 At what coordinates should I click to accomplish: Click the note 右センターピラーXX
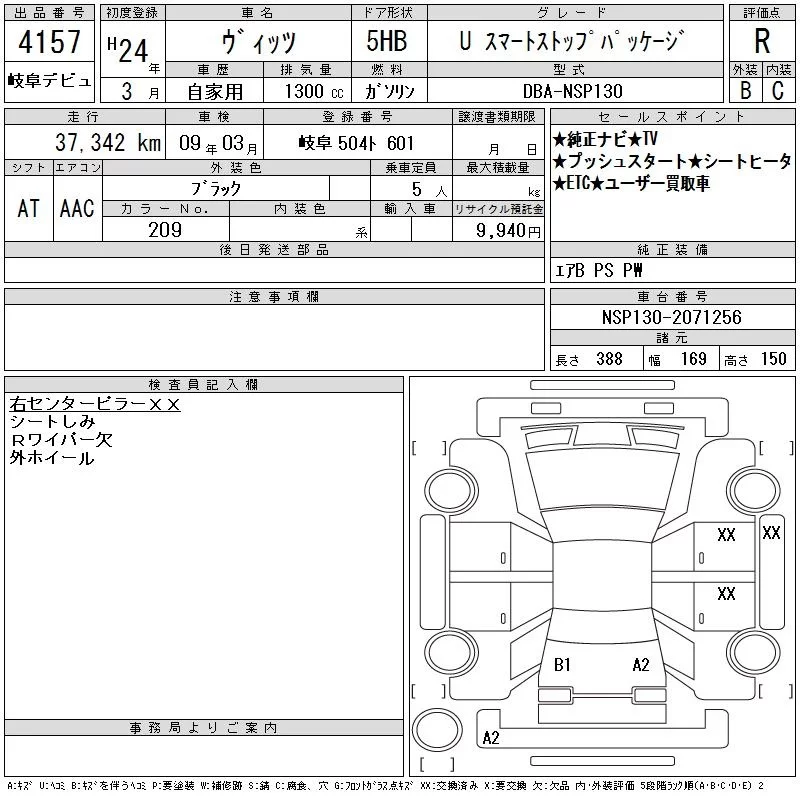click(x=95, y=404)
